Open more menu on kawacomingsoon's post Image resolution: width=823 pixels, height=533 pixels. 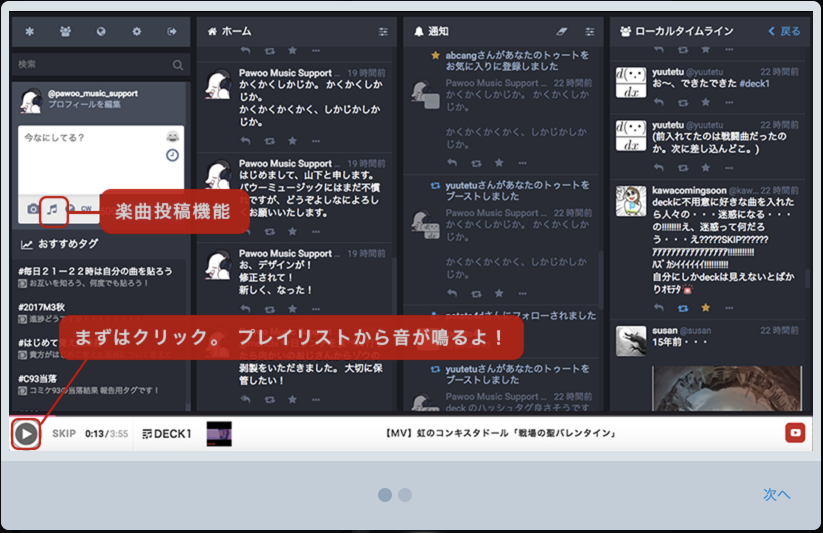point(729,308)
